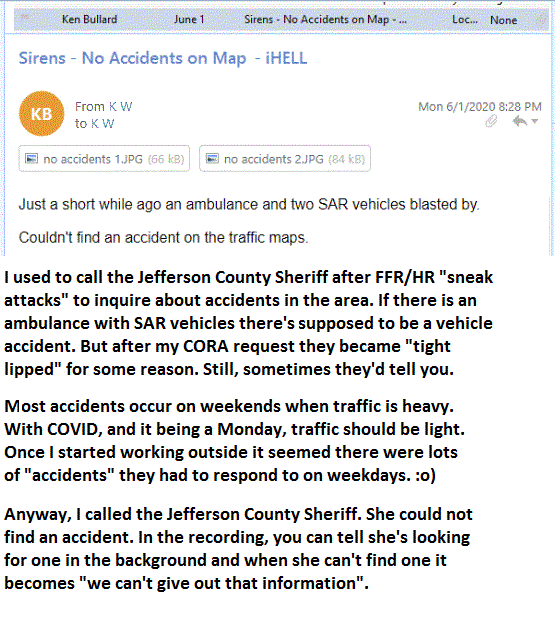
Task: Click the to K W recipient name
Action: pyautogui.click(x=95, y=123)
